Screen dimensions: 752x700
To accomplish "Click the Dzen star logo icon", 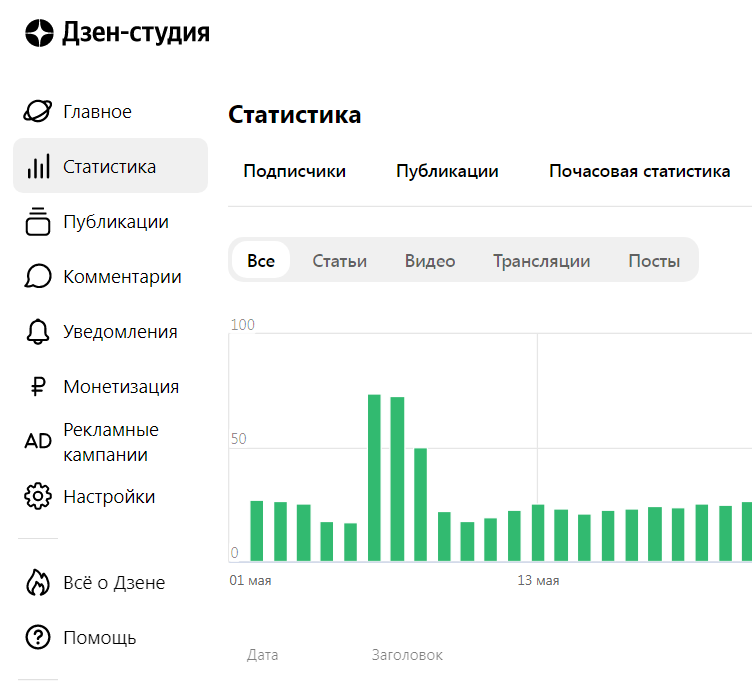I will (x=39, y=33).
